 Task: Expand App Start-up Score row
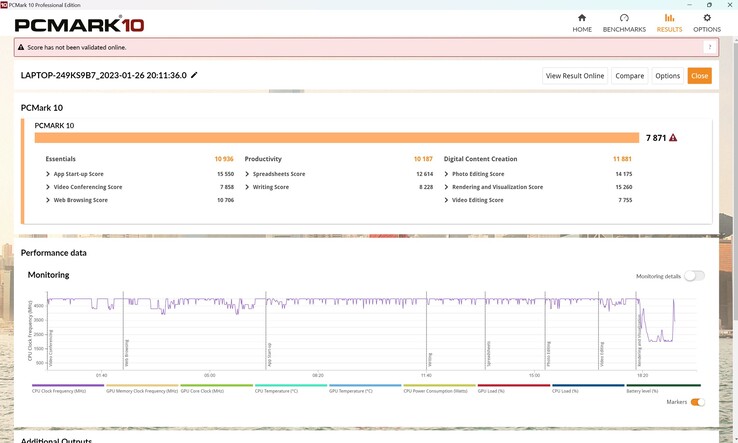click(48, 174)
